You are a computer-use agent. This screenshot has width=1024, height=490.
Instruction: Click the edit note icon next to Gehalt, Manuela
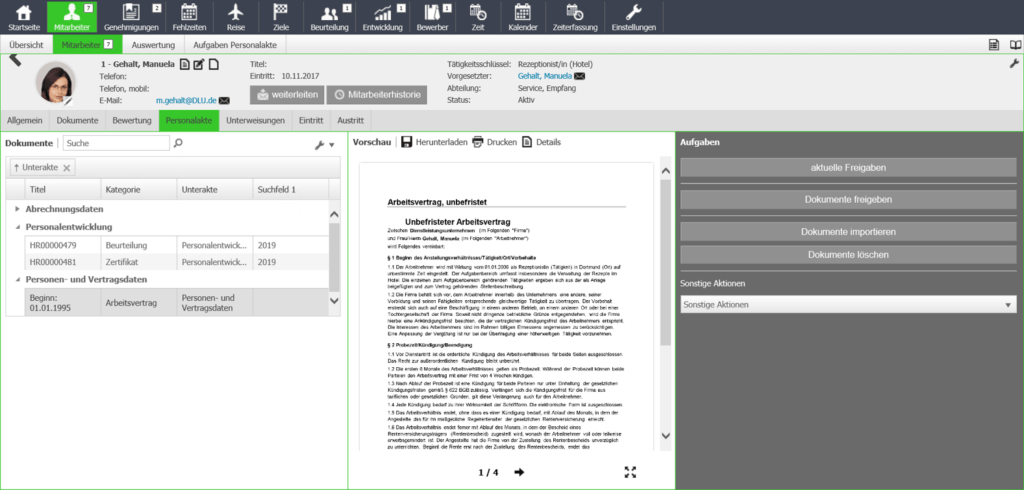tap(199, 64)
